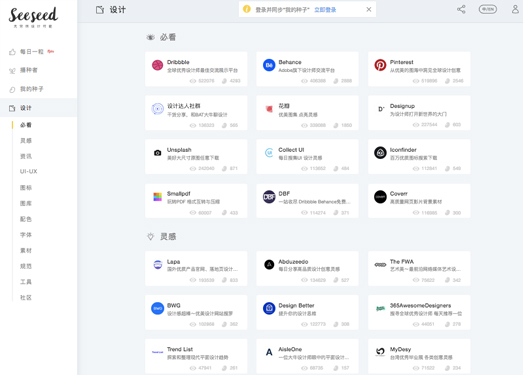Click the Trend List logo icon

(157, 352)
